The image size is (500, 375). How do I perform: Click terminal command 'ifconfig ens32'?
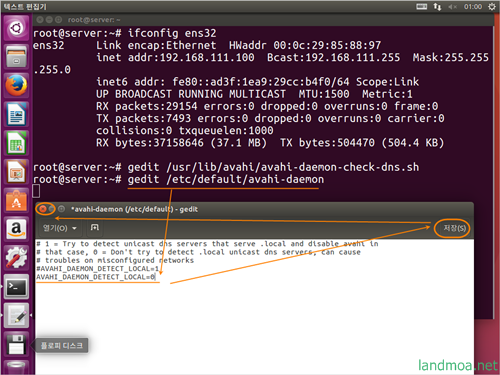[172, 33]
